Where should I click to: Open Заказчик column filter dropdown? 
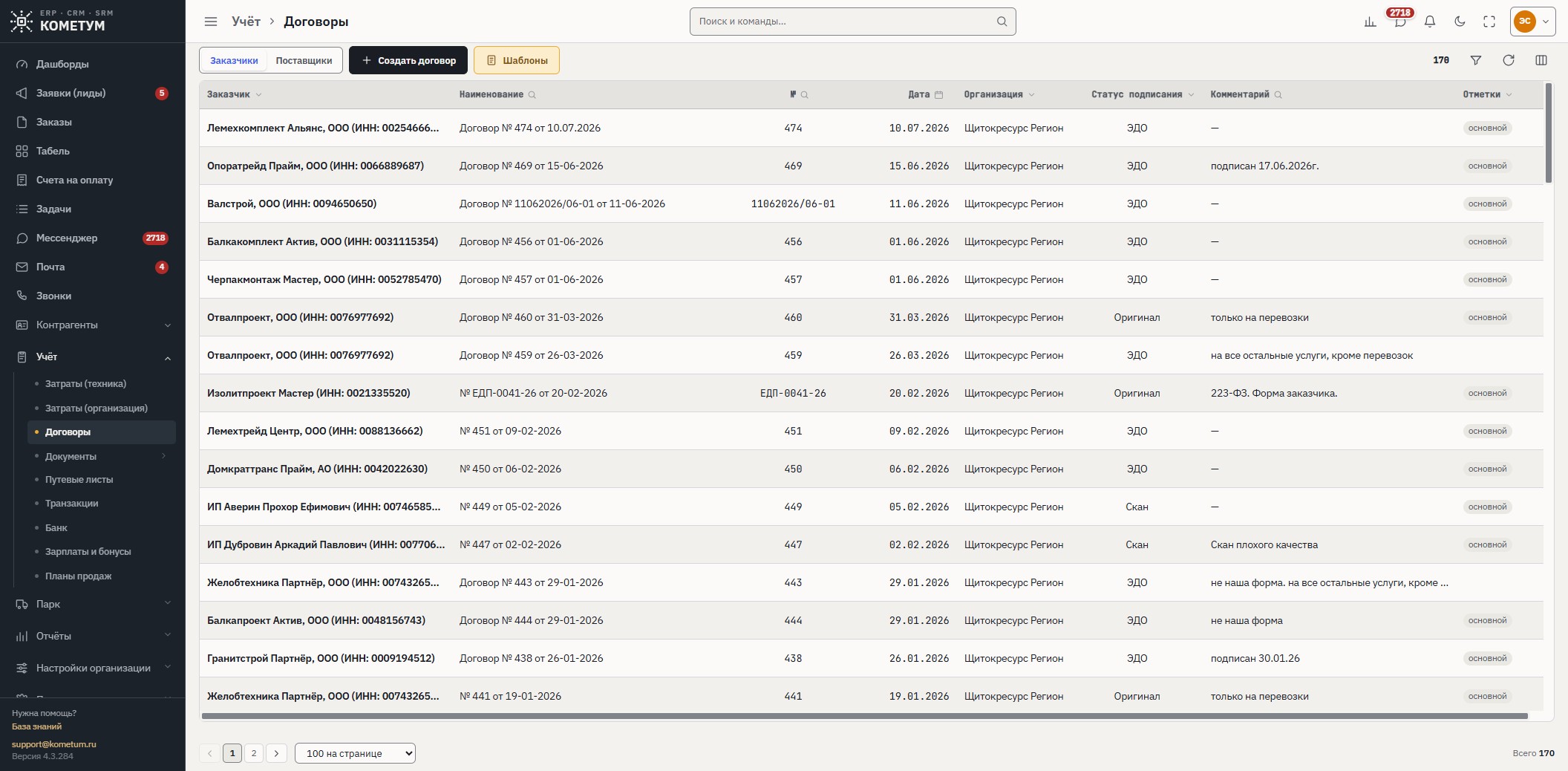(258, 94)
